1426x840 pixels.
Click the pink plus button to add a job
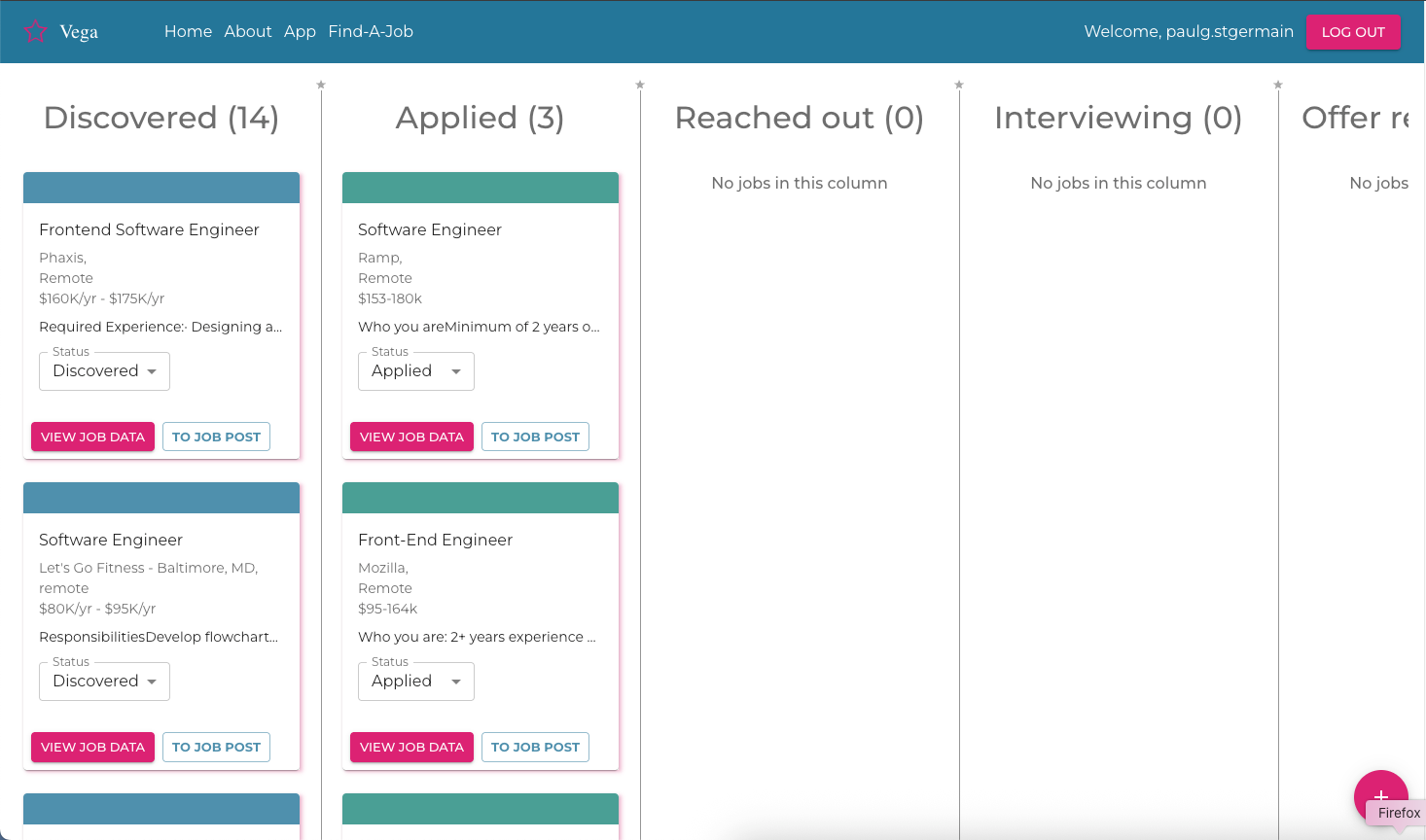(1381, 797)
